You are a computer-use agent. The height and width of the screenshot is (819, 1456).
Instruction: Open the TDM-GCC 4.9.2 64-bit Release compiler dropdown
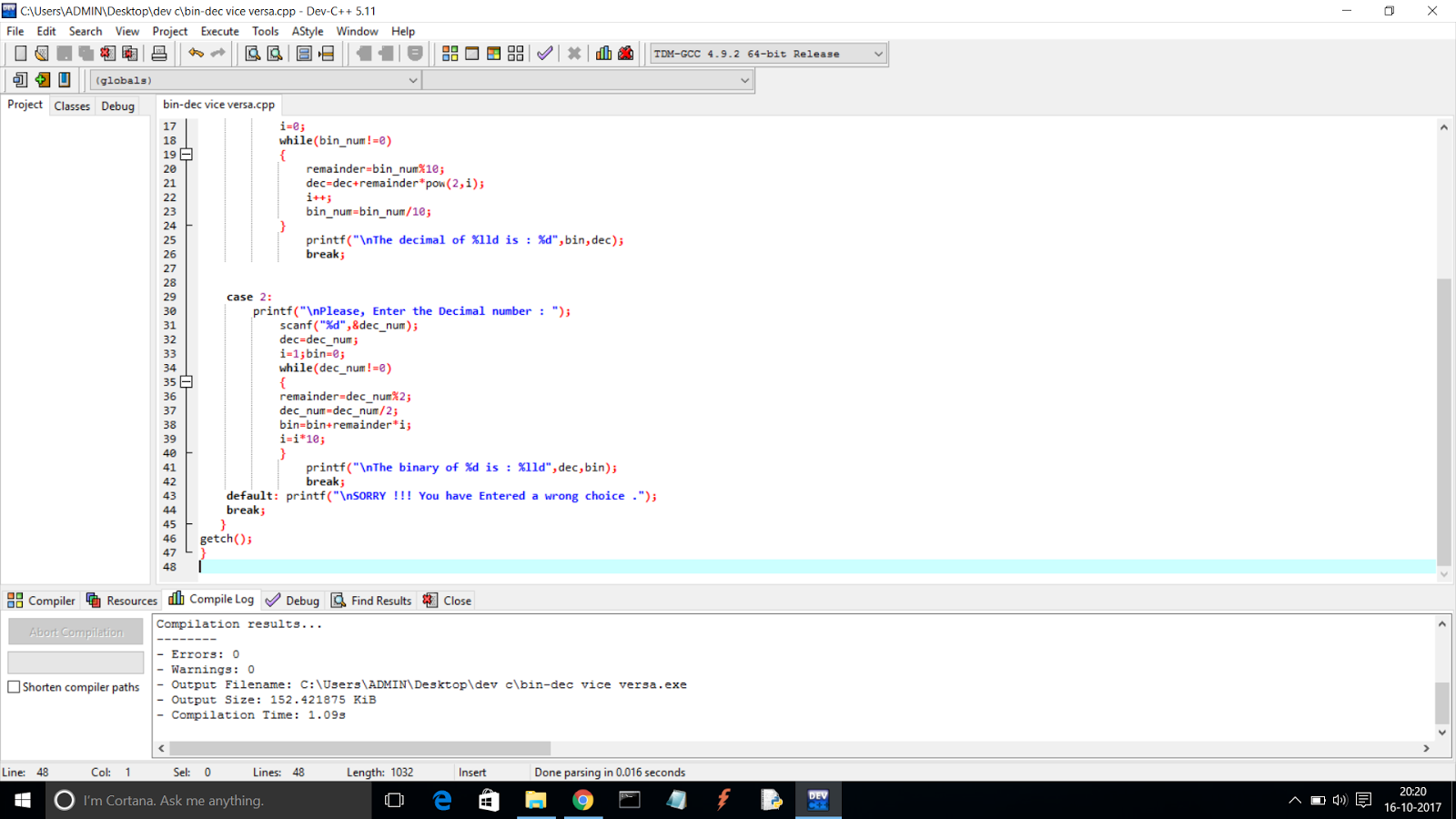click(876, 53)
